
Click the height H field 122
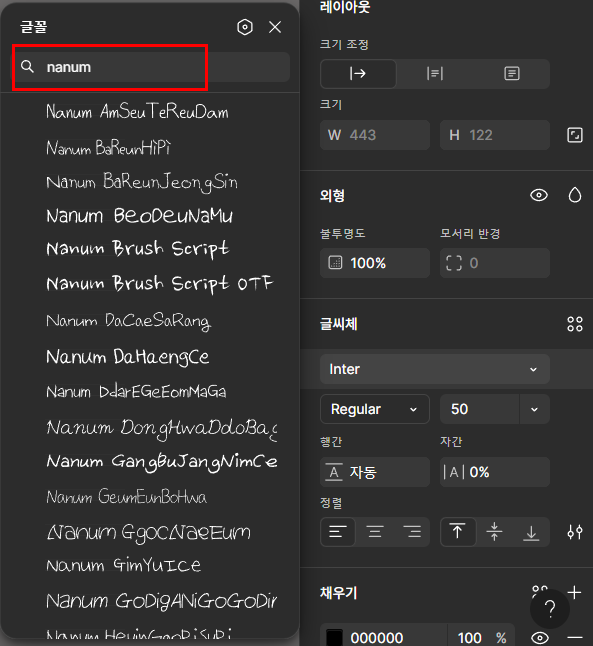495,135
